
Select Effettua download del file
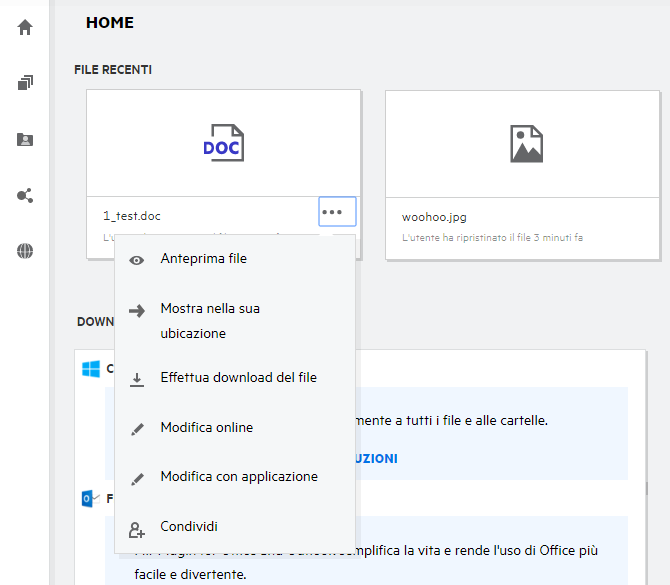(x=238, y=377)
